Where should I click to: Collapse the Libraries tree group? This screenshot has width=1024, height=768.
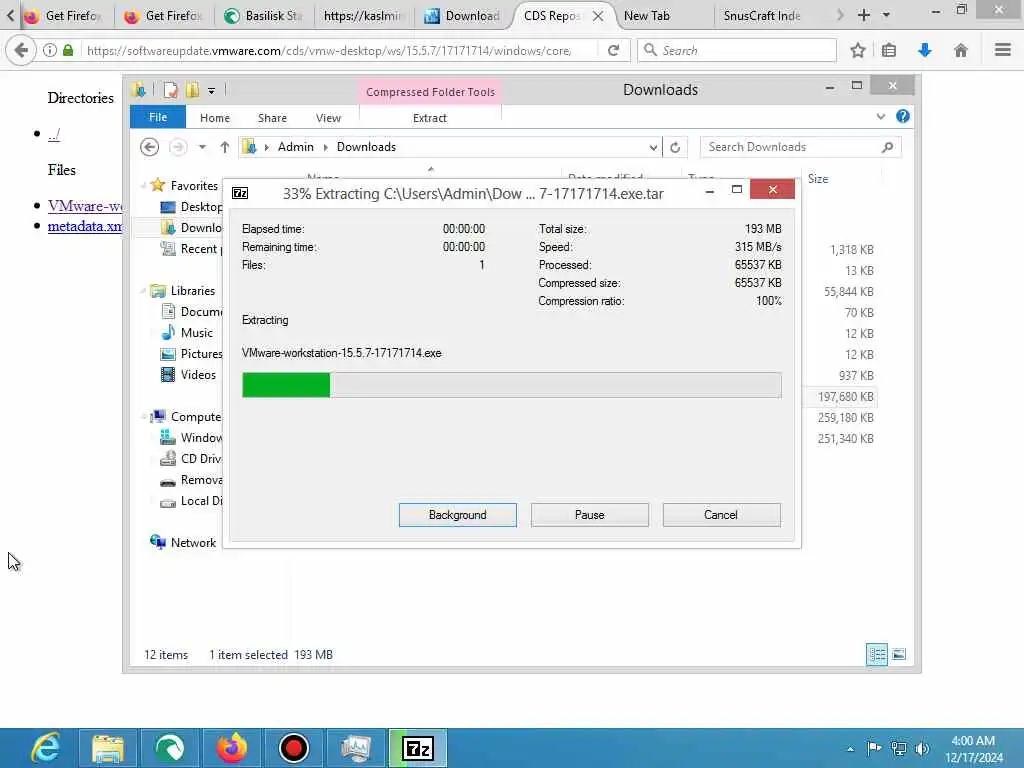[x=143, y=291]
